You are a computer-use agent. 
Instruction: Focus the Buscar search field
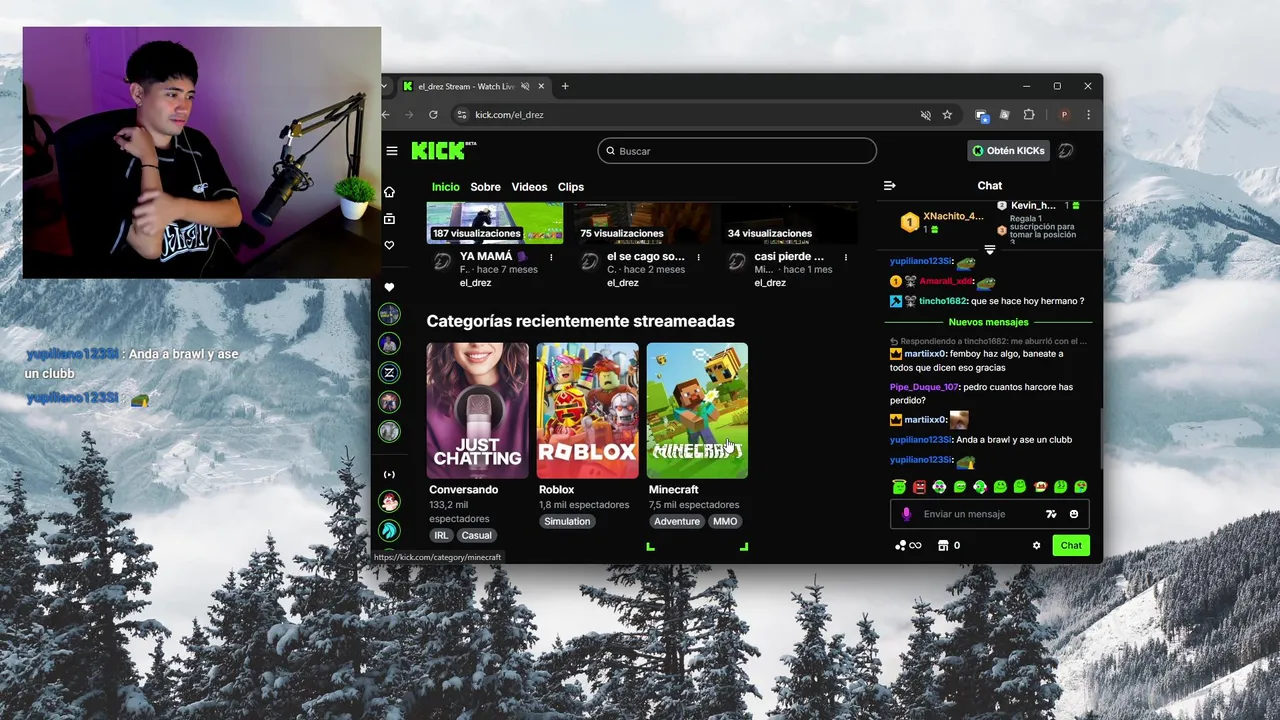[737, 151]
